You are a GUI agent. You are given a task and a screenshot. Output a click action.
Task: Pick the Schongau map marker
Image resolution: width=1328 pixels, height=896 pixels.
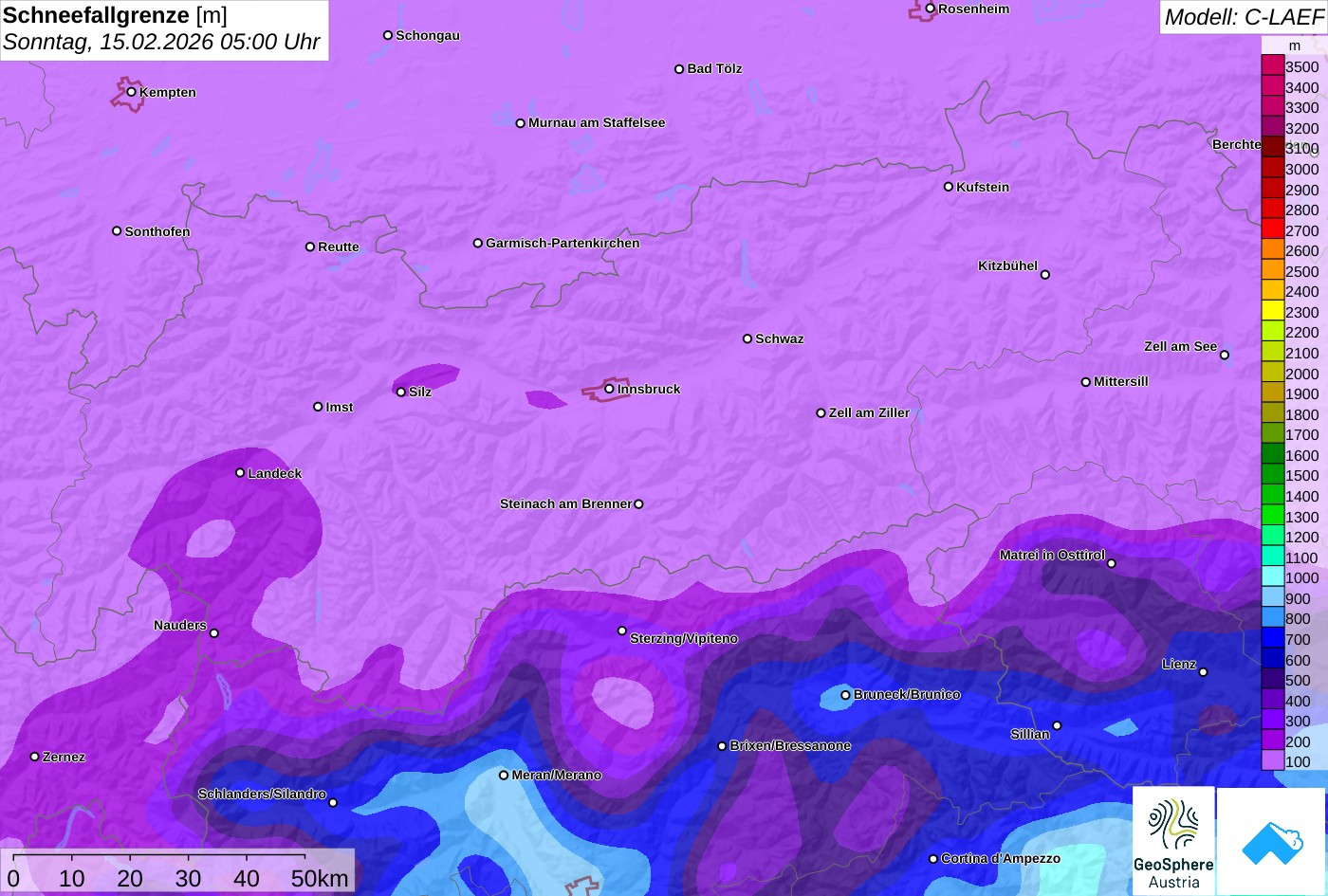pyautogui.click(x=387, y=35)
